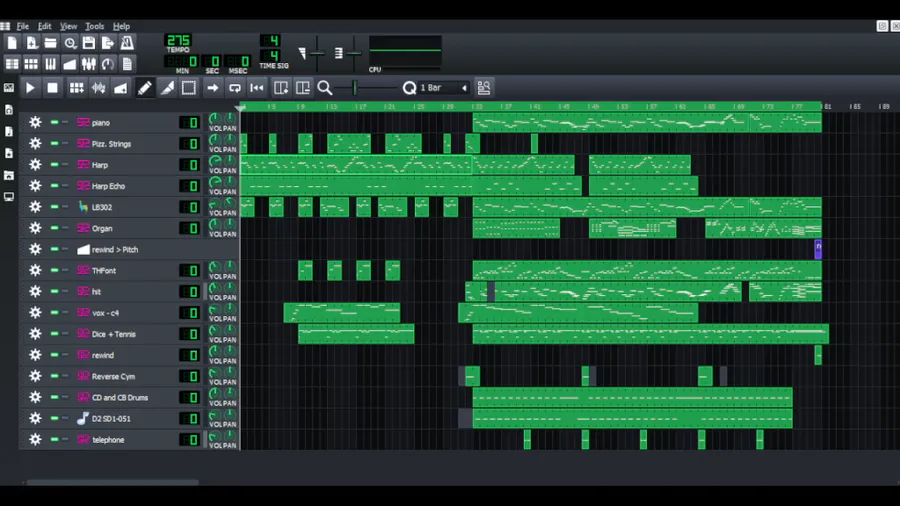Mute the CD and CB Drums track
The height and width of the screenshot is (506, 900).
click(55, 397)
